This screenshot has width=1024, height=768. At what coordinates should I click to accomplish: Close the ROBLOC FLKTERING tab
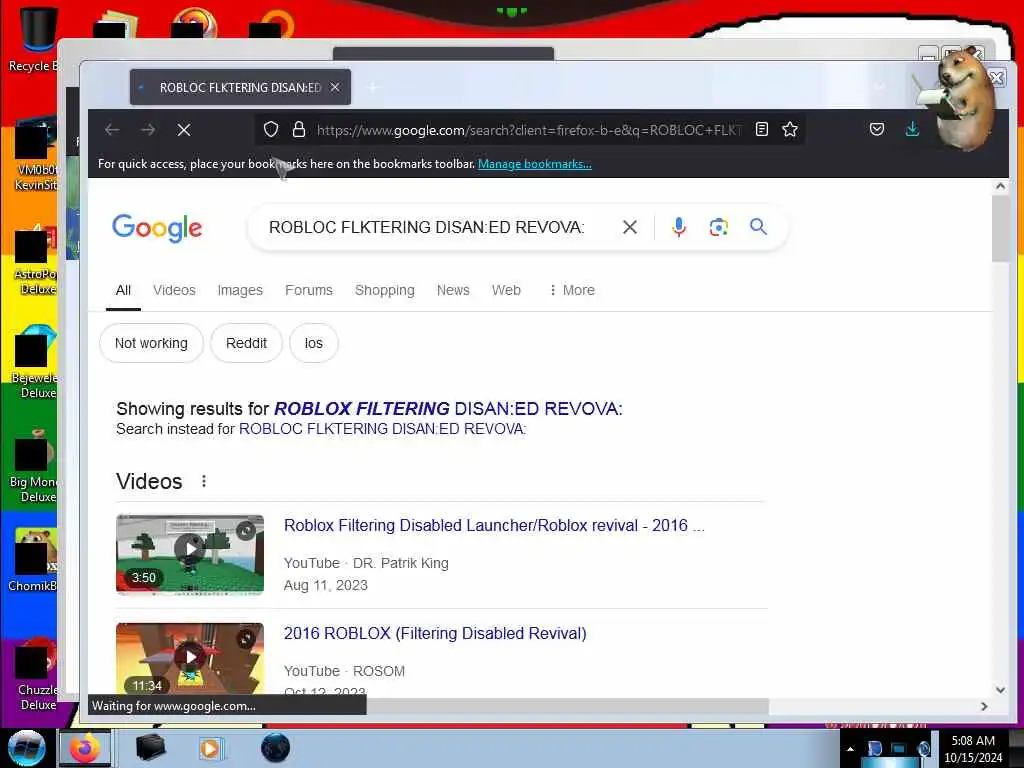point(335,87)
